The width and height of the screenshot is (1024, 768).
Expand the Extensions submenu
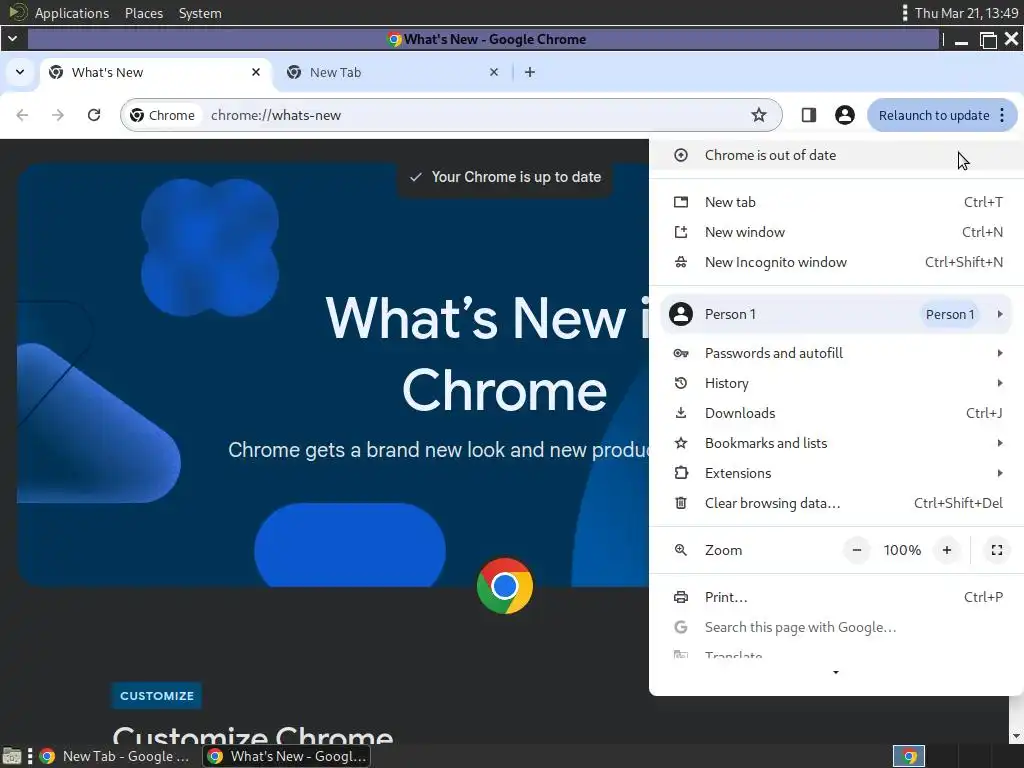tap(836, 473)
